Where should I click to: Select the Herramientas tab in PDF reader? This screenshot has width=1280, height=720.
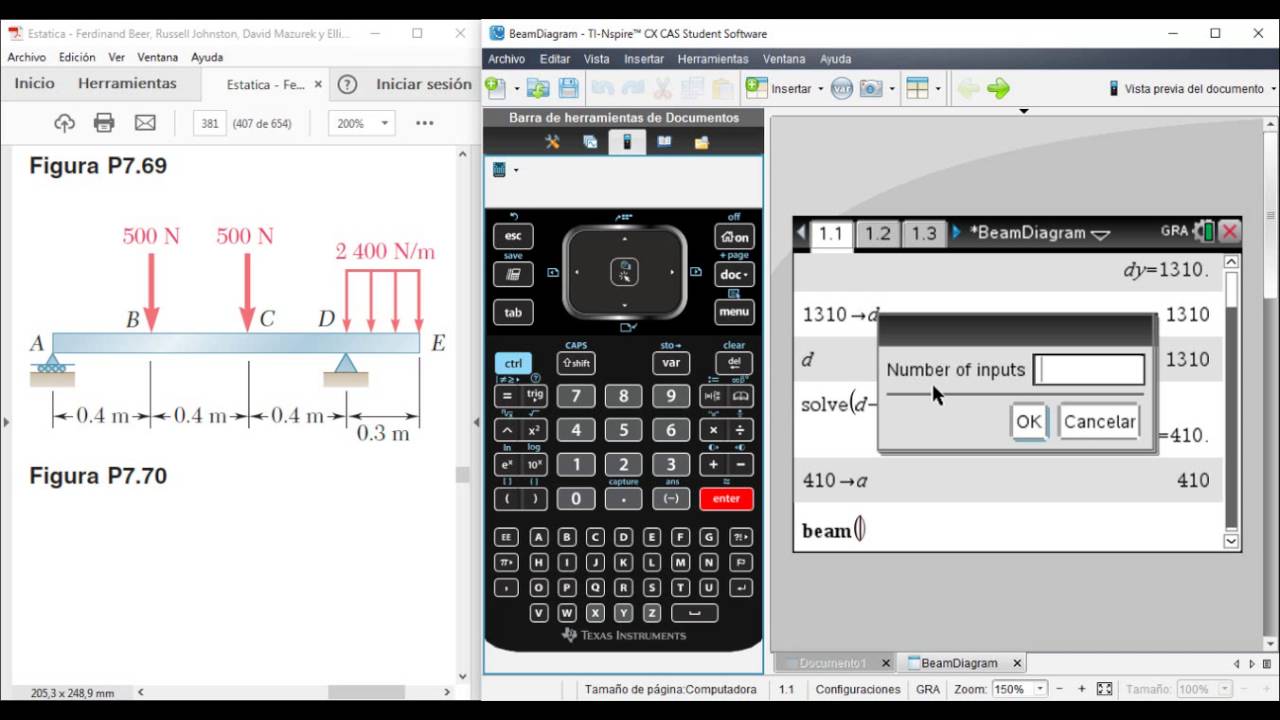click(127, 84)
